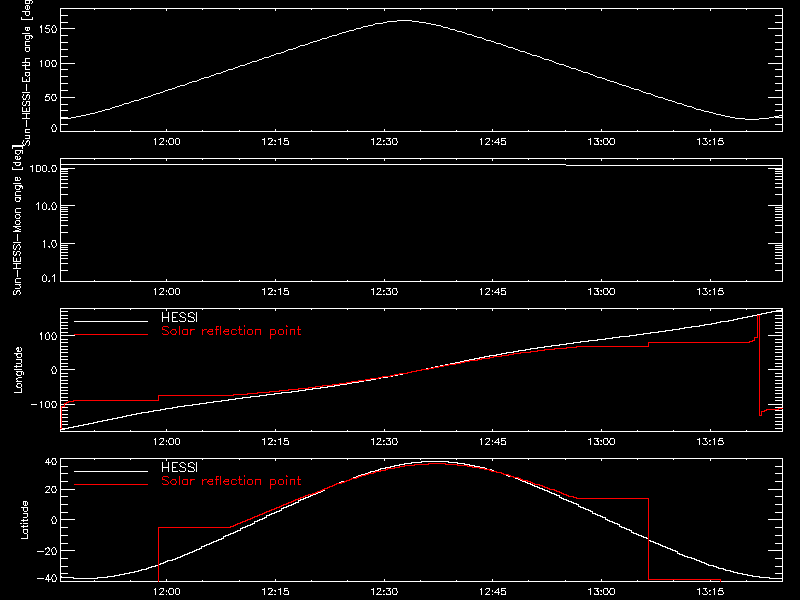Click 12:15 time label under Latitude plot
800x600 pixels.
coord(275,591)
